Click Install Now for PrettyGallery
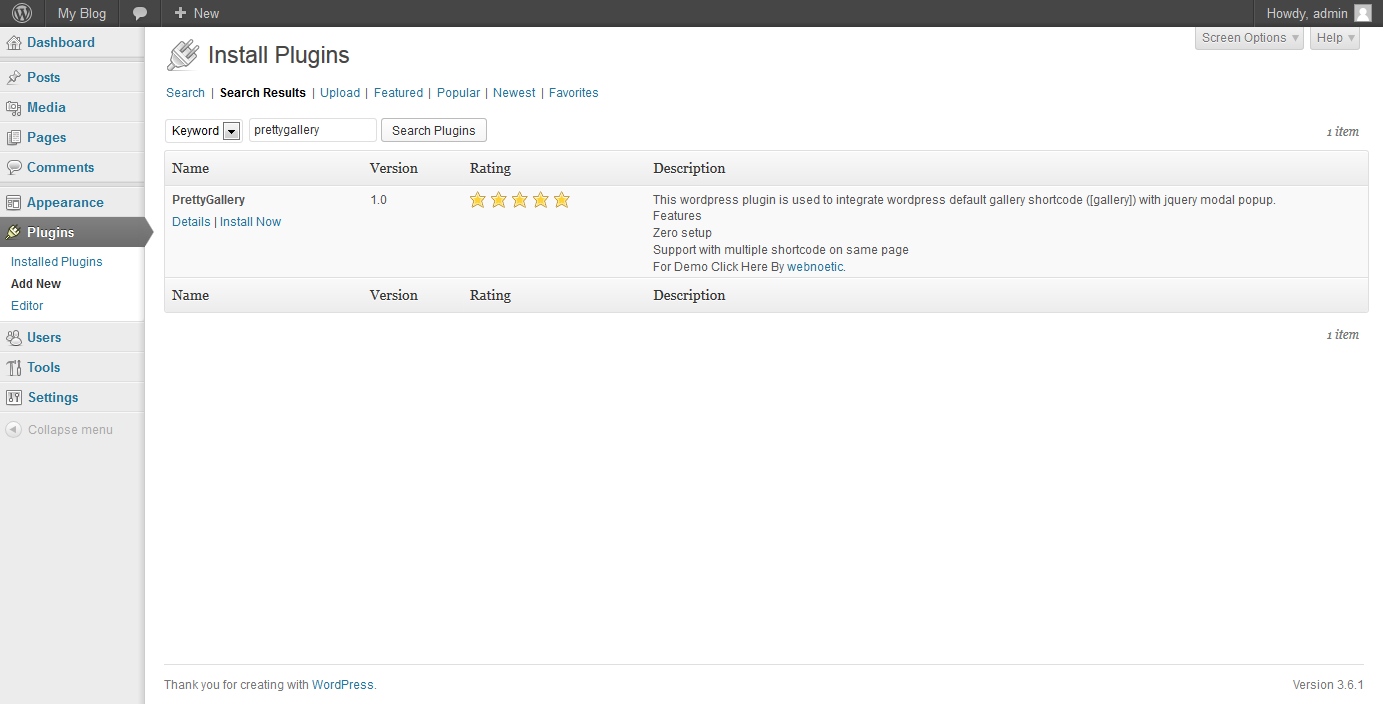This screenshot has width=1383, height=704. click(x=250, y=222)
